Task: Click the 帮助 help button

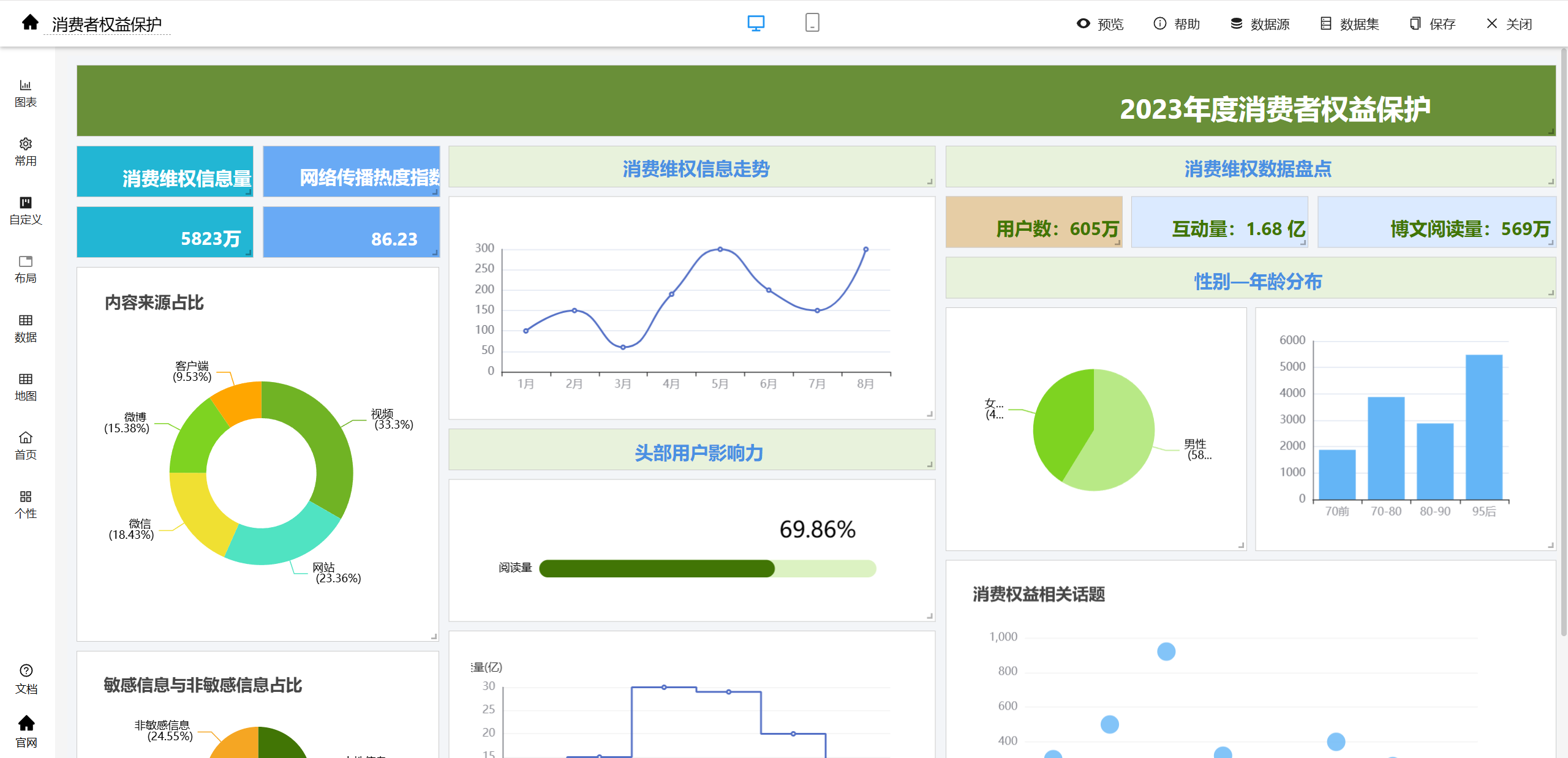Action: pos(1177,24)
